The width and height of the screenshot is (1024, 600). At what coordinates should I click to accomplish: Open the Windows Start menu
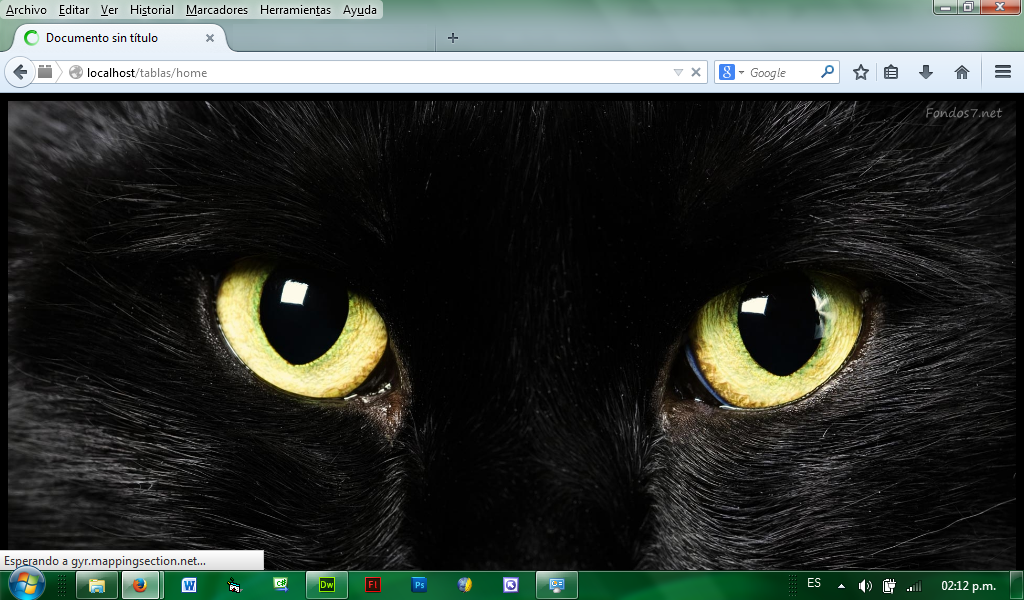[25, 584]
